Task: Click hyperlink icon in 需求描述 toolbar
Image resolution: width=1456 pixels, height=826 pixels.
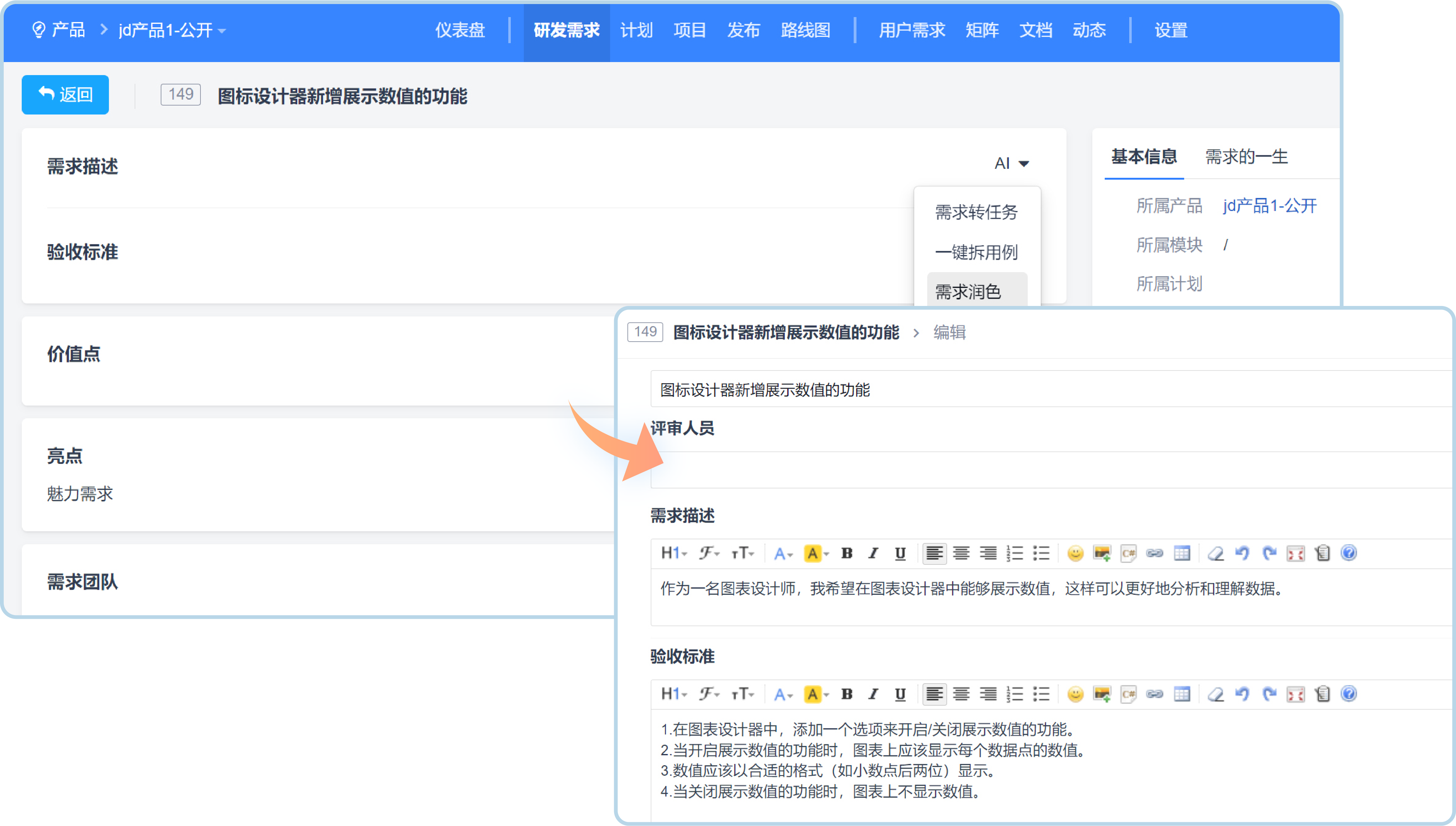Action: [x=1155, y=553]
